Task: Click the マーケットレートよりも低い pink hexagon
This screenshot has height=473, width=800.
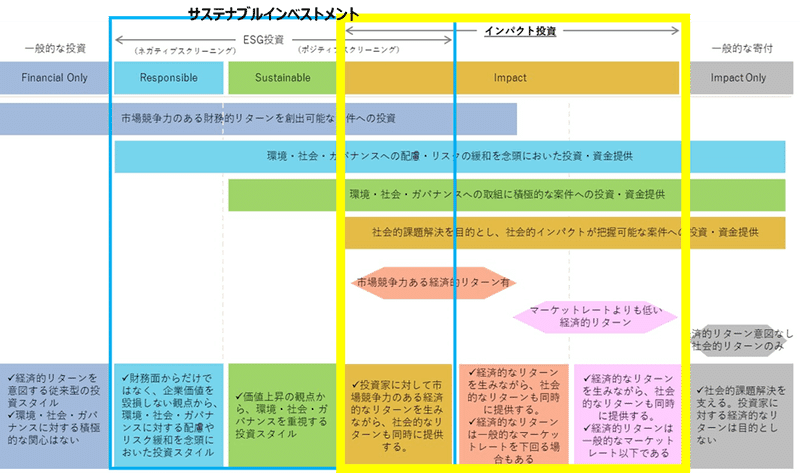Action: click(x=595, y=316)
